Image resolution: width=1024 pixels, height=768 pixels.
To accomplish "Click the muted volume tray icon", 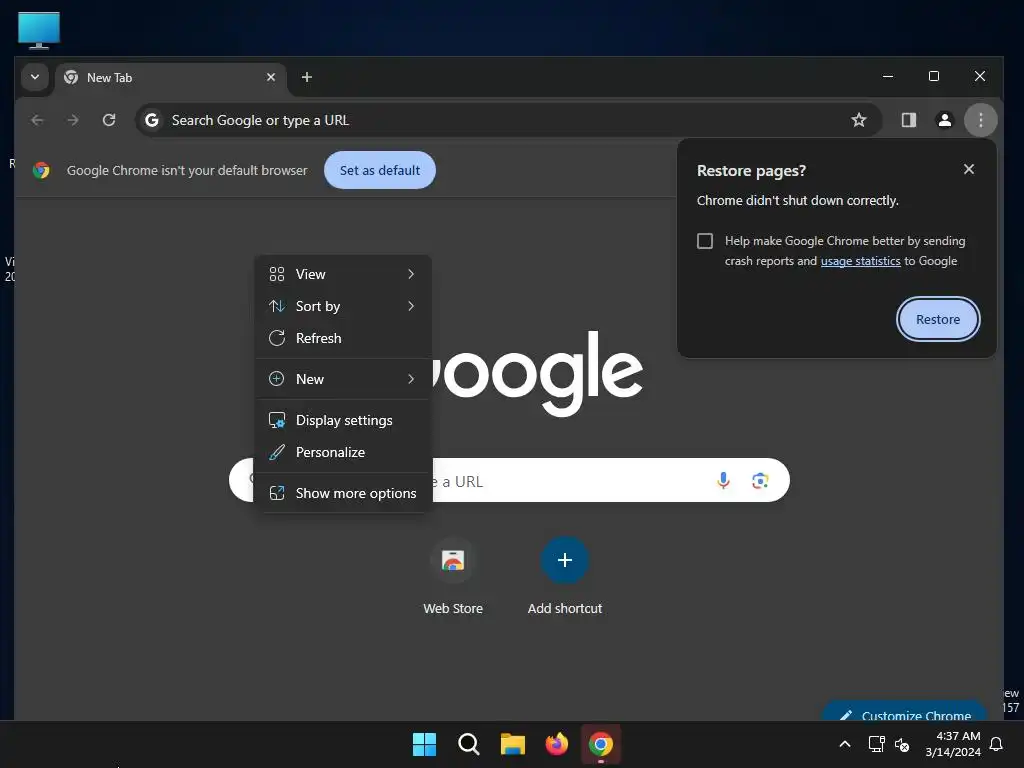I will point(902,744).
